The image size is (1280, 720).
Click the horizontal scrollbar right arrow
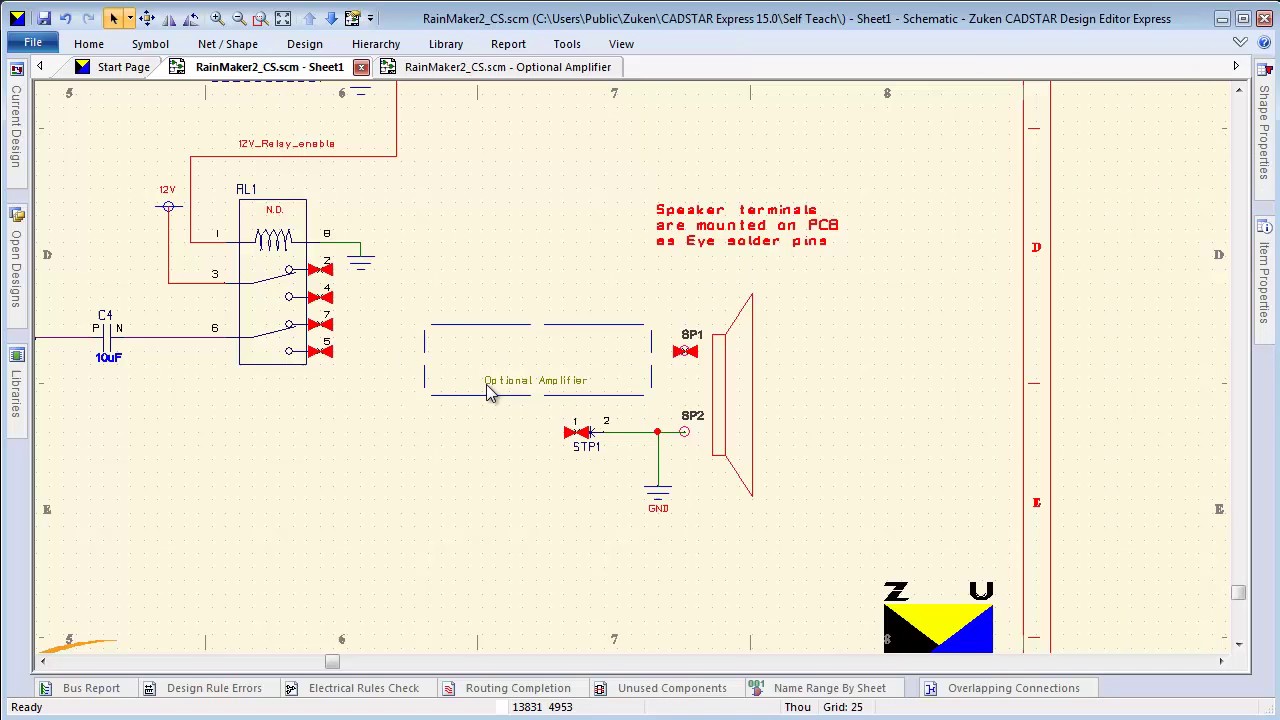[x=1221, y=661]
